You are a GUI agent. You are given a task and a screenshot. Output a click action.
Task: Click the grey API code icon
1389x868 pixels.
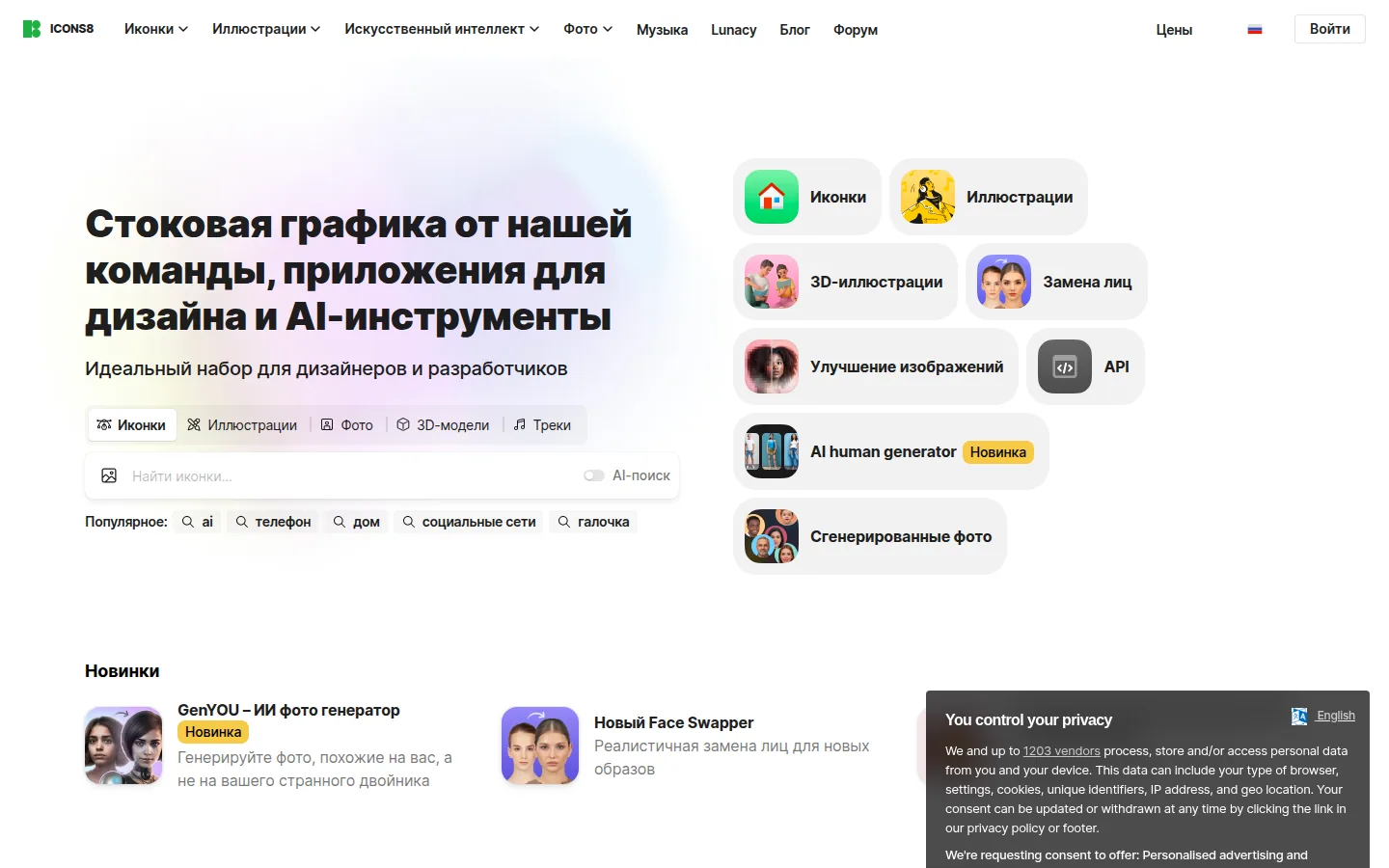[1065, 366]
